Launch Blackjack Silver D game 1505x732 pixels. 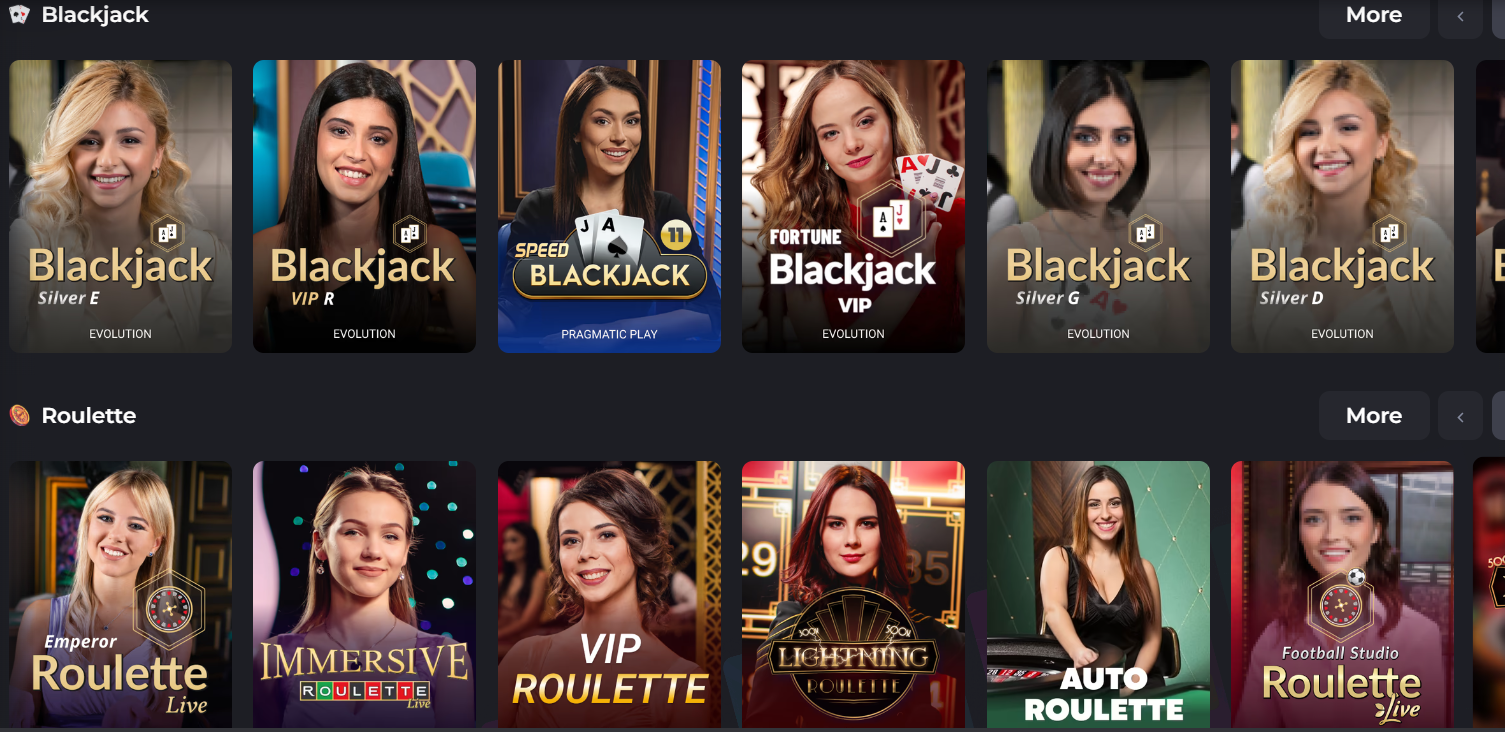click(1342, 206)
